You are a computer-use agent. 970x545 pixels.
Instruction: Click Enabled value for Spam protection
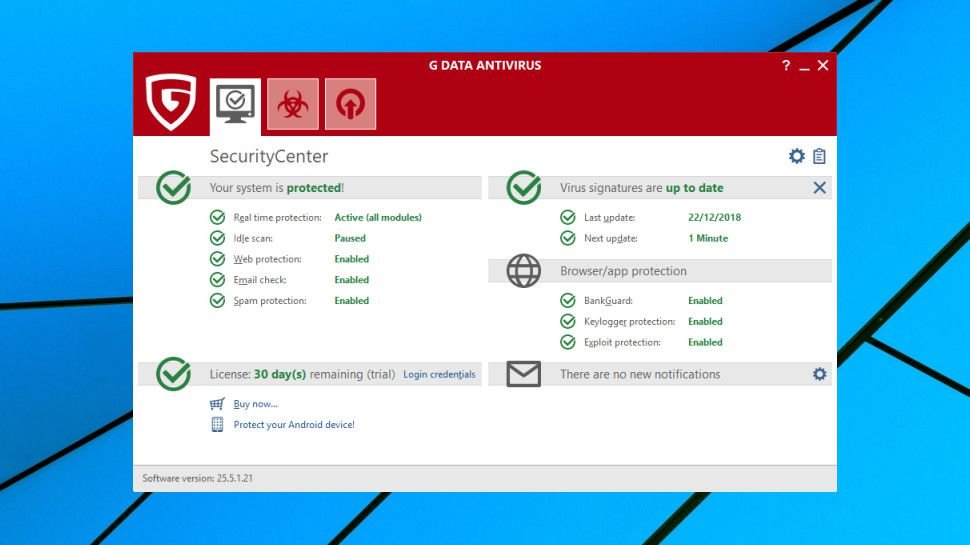click(351, 301)
